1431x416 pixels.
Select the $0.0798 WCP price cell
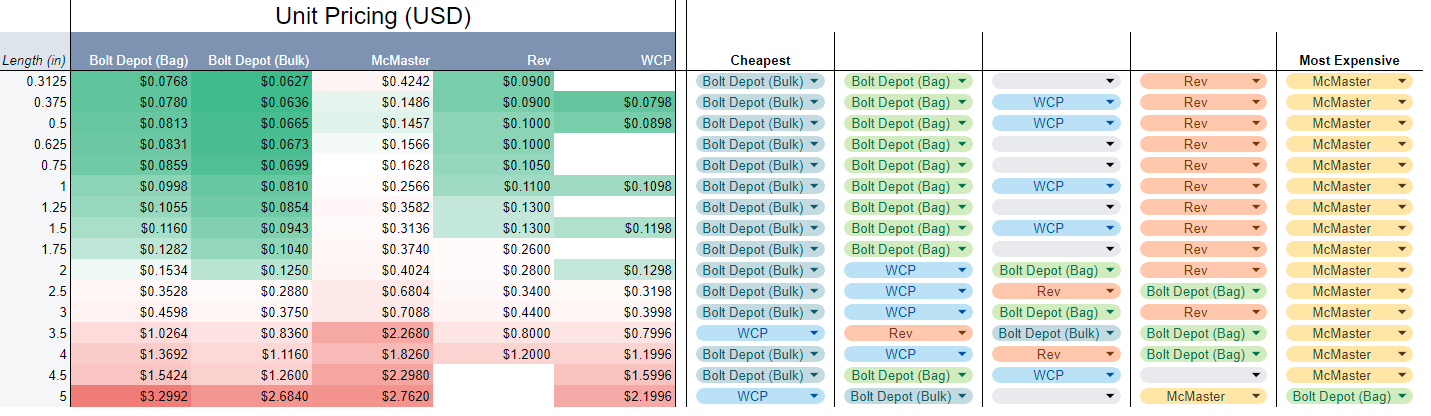point(615,102)
